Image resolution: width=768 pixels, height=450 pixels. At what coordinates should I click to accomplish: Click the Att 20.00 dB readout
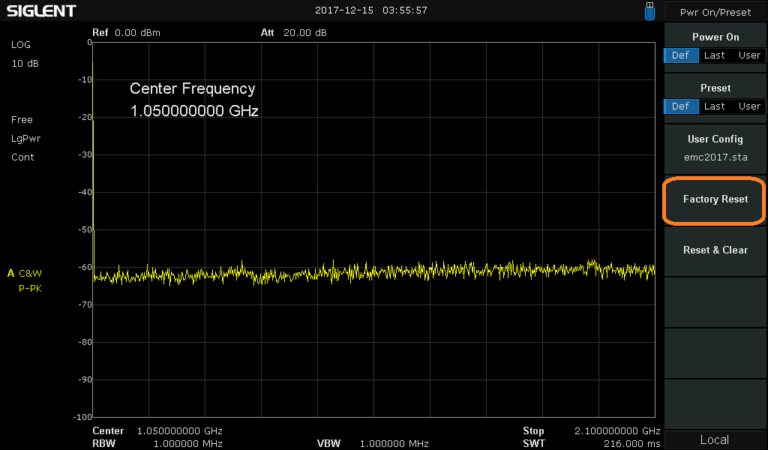click(x=293, y=32)
